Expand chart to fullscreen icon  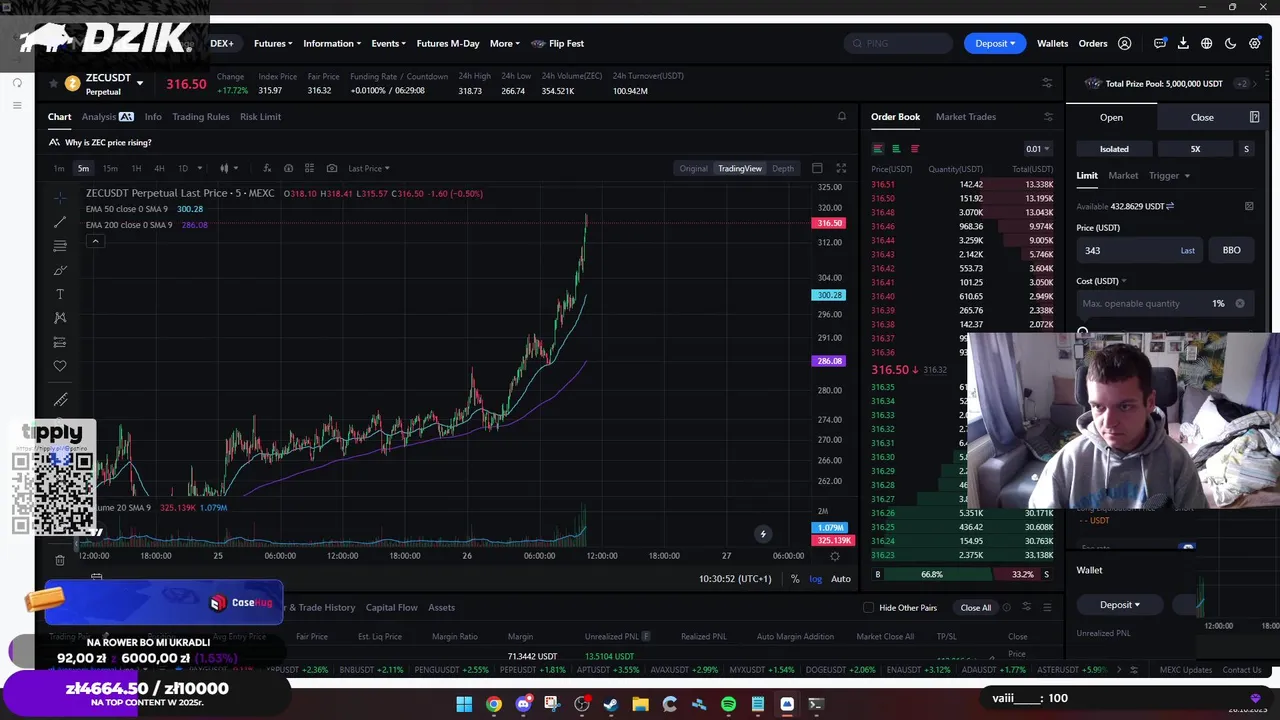click(x=841, y=168)
